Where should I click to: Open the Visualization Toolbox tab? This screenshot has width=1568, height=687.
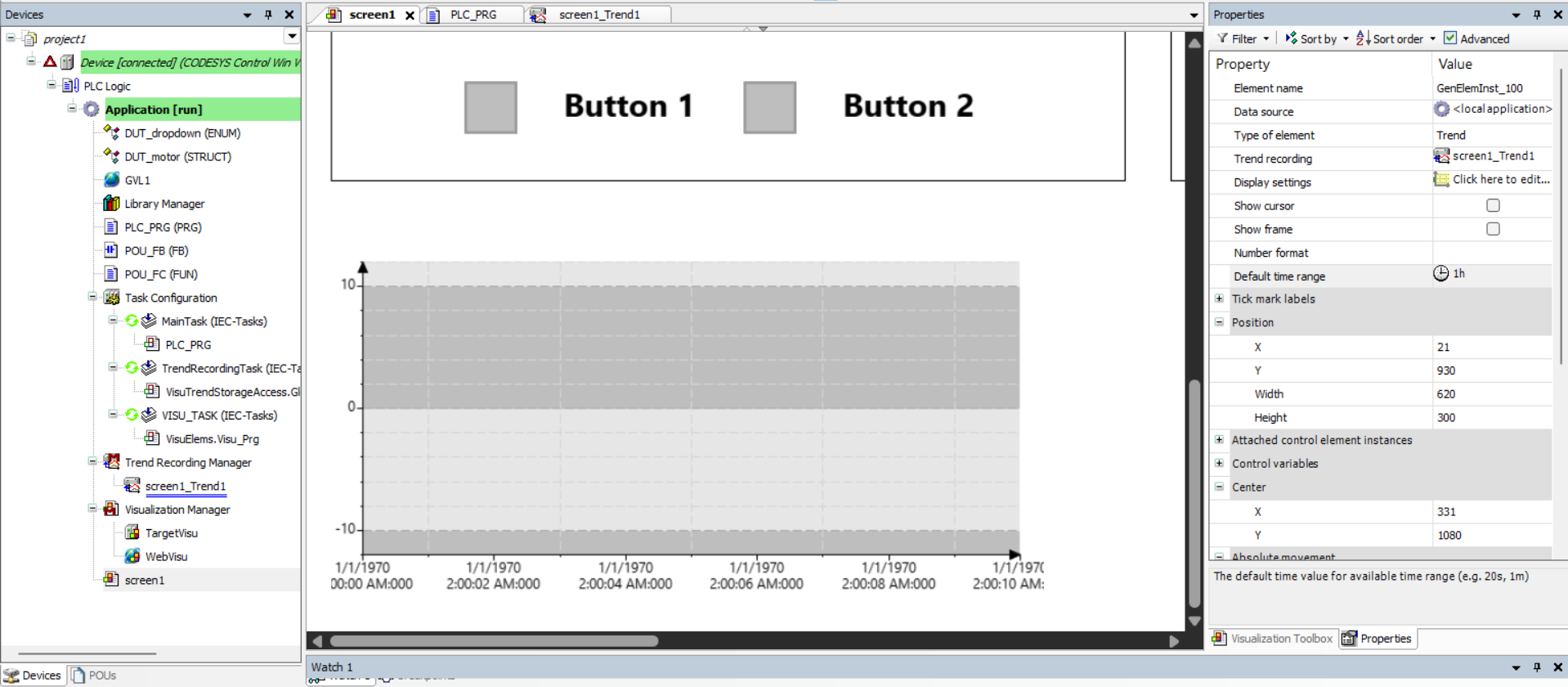click(x=1273, y=639)
